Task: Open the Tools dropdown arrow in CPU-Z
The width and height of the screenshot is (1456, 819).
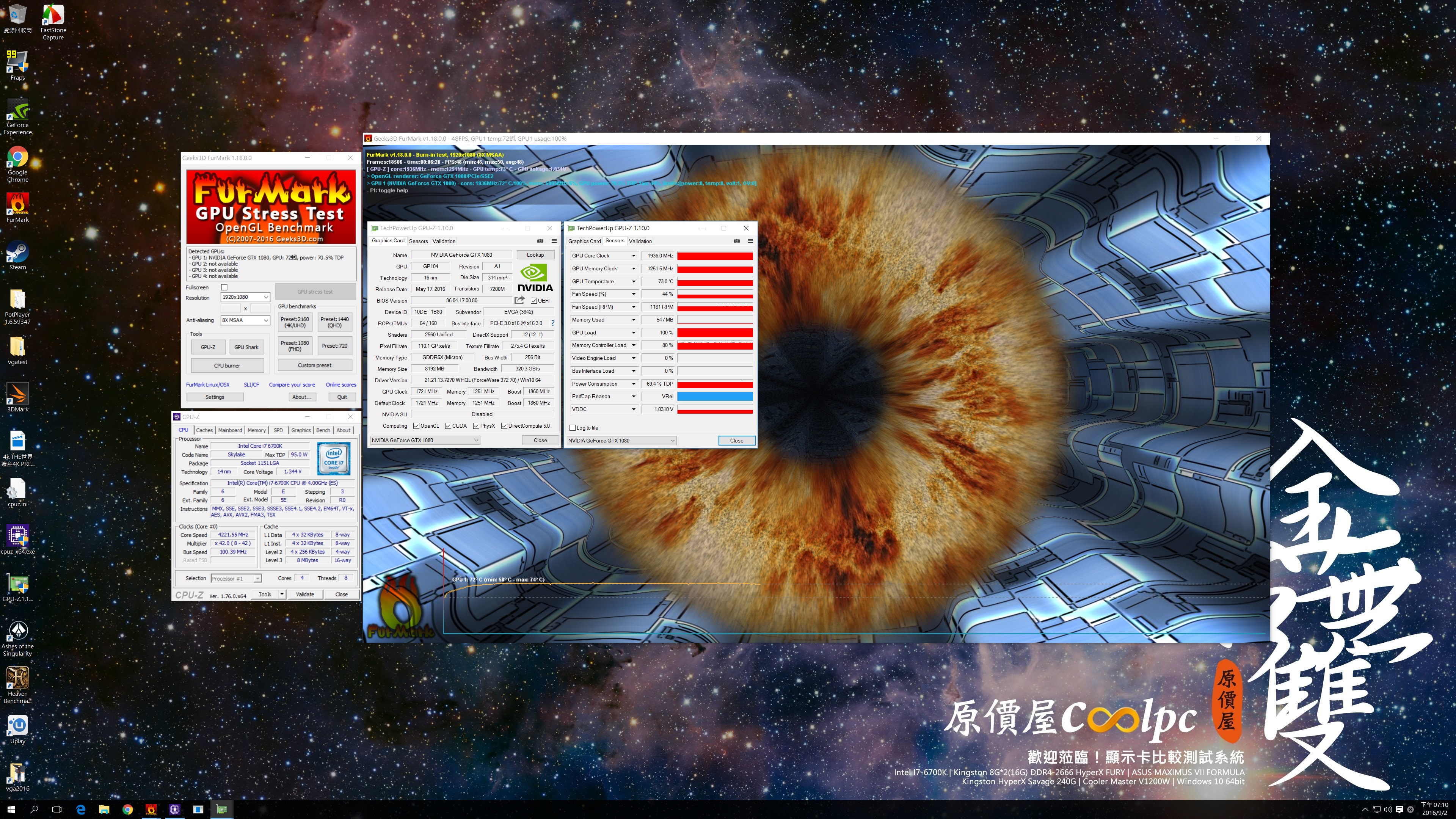Action: (281, 594)
